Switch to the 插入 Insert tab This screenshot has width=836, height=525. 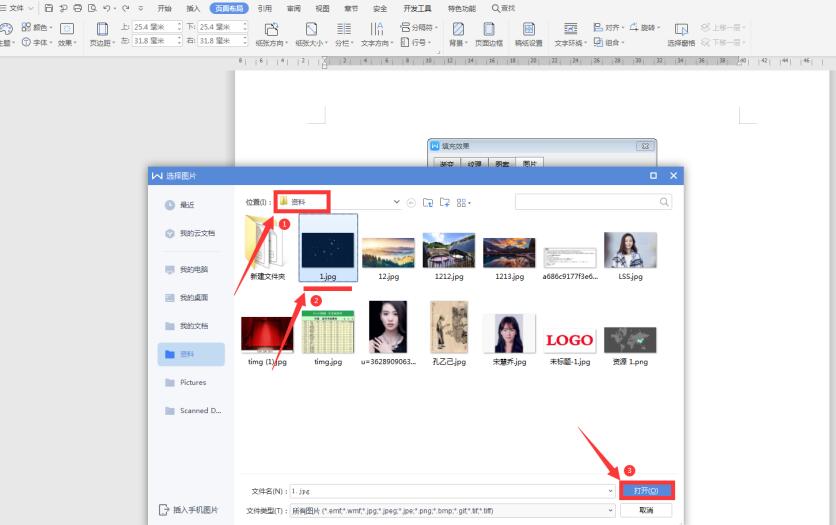pos(193,9)
